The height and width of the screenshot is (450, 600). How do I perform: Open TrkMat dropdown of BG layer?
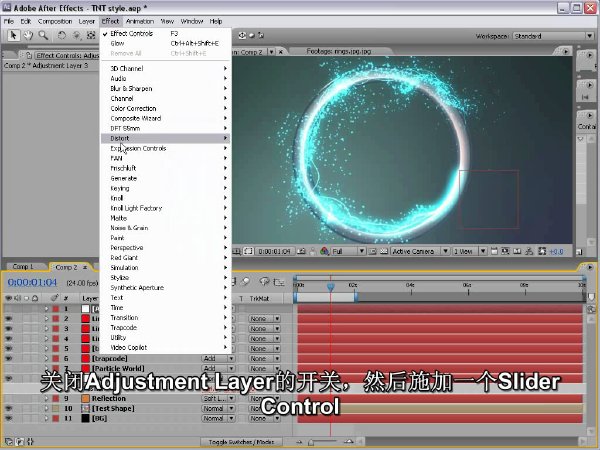264,418
